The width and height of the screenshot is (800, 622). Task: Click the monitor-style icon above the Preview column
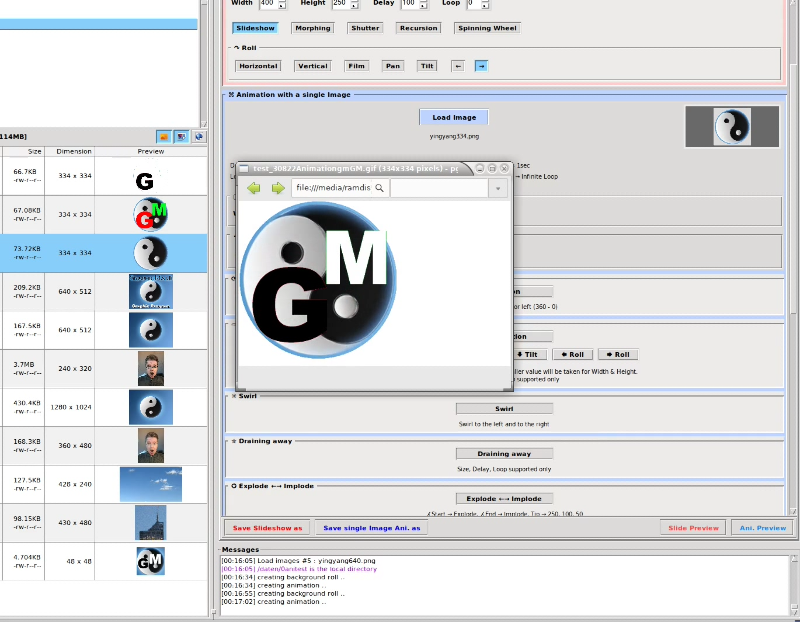[181, 137]
